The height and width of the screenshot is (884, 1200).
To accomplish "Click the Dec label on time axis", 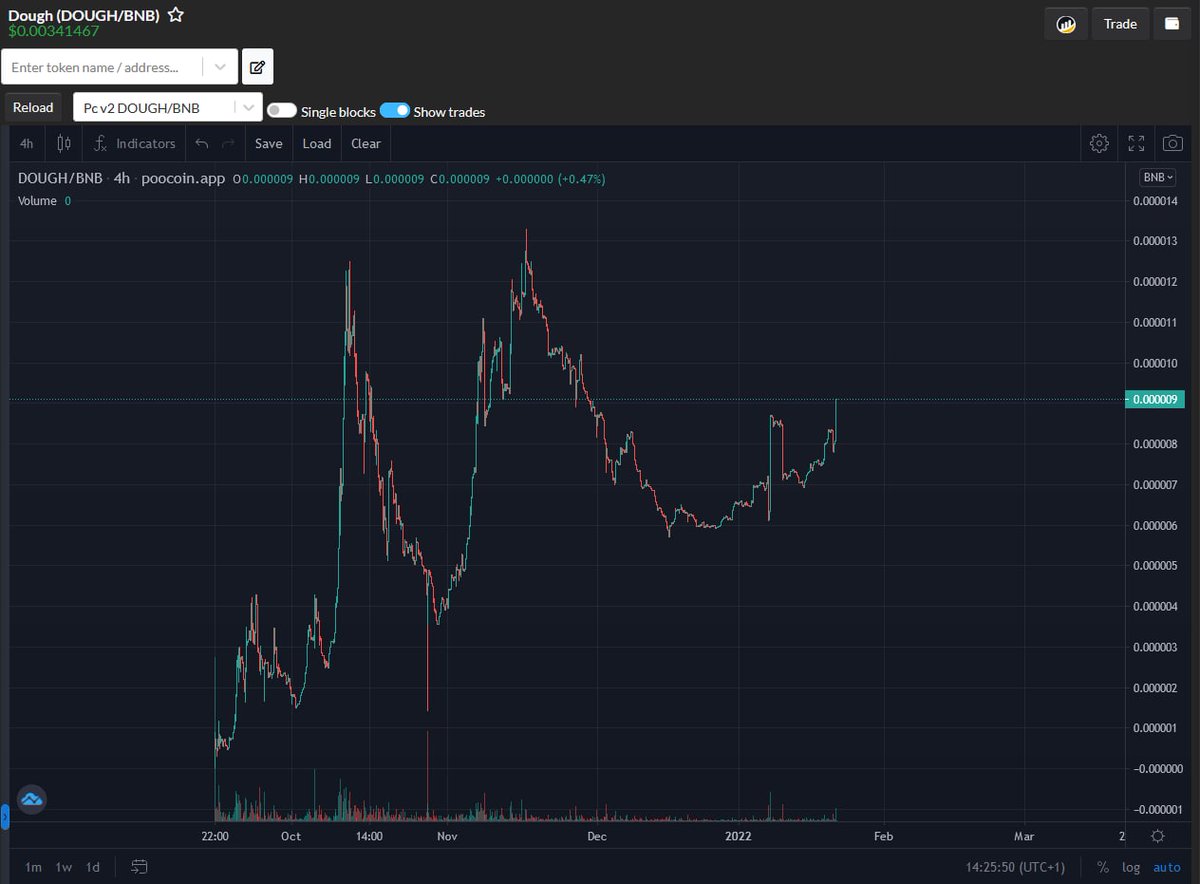I will click(x=596, y=836).
